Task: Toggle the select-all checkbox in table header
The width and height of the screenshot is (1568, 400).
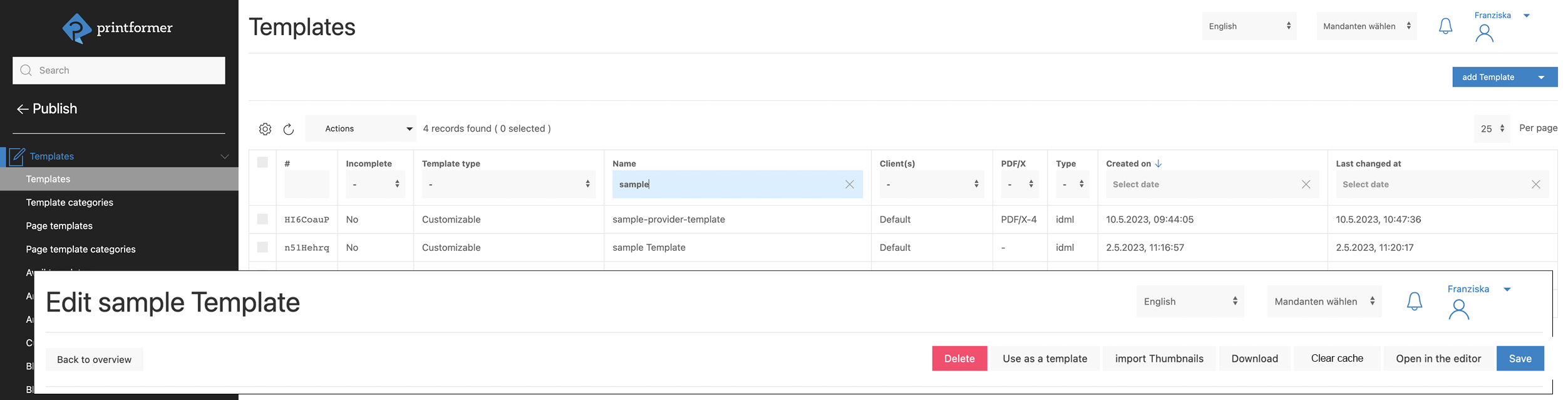Action: pos(262,162)
